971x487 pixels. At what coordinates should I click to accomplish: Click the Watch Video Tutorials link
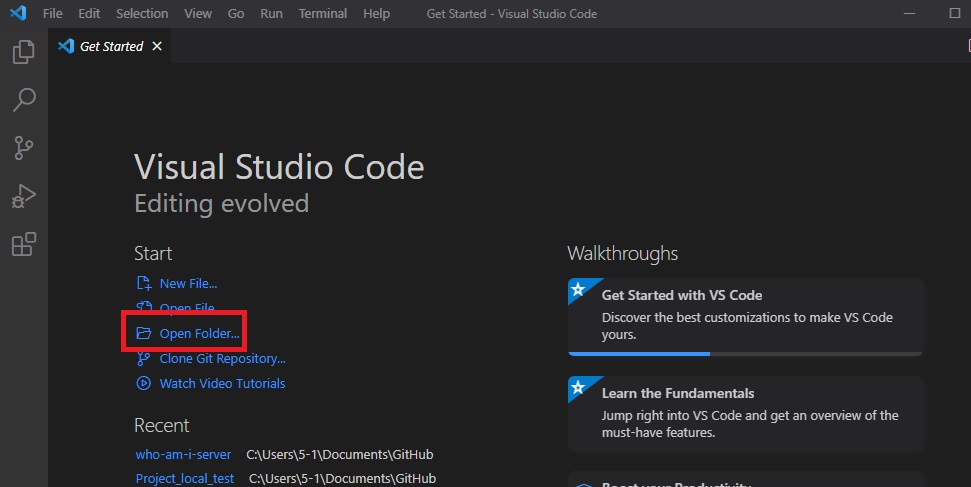pyautogui.click(x=222, y=384)
